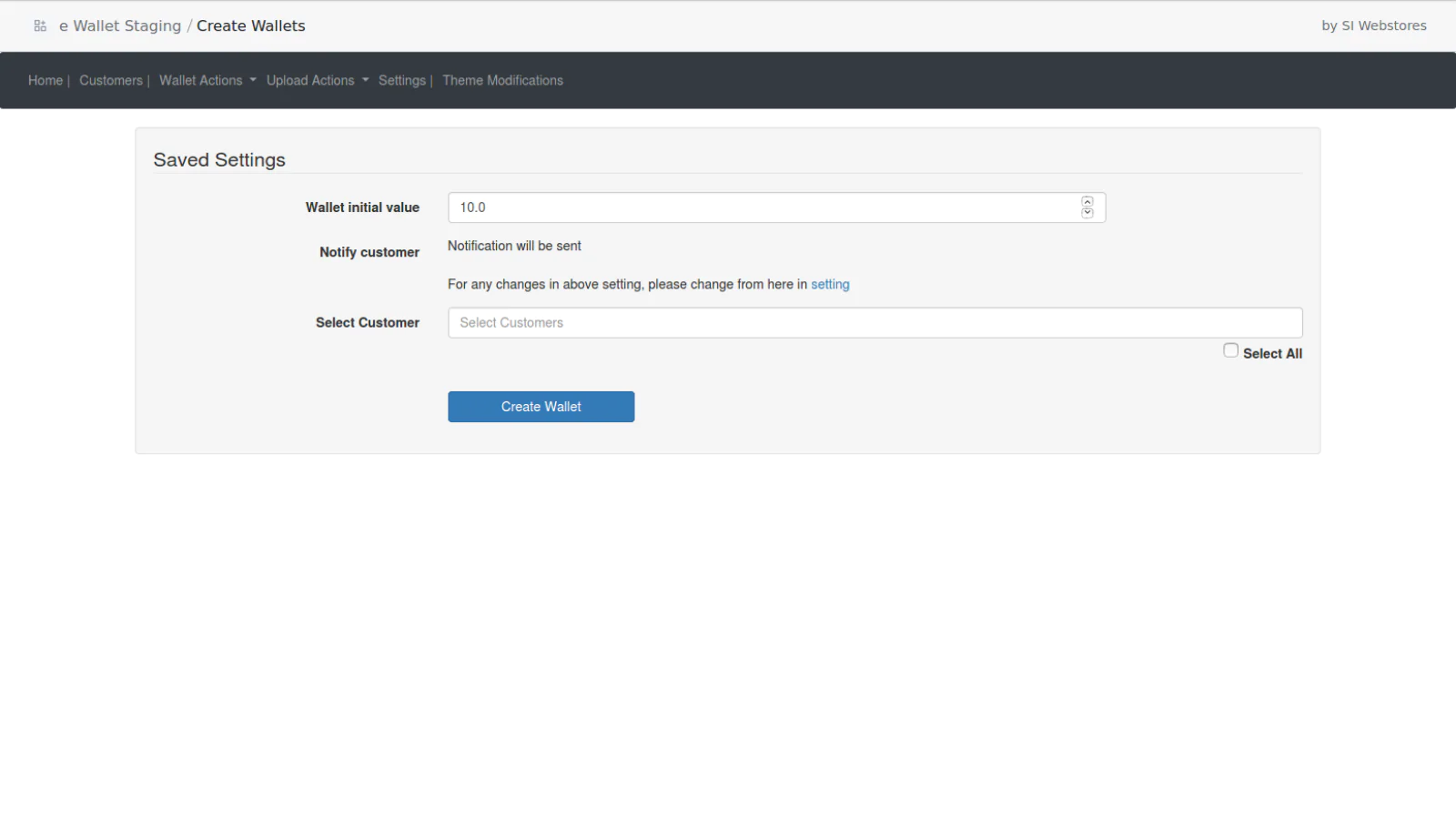Decrease the wallet initial value with down arrow

tap(1087, 213)
